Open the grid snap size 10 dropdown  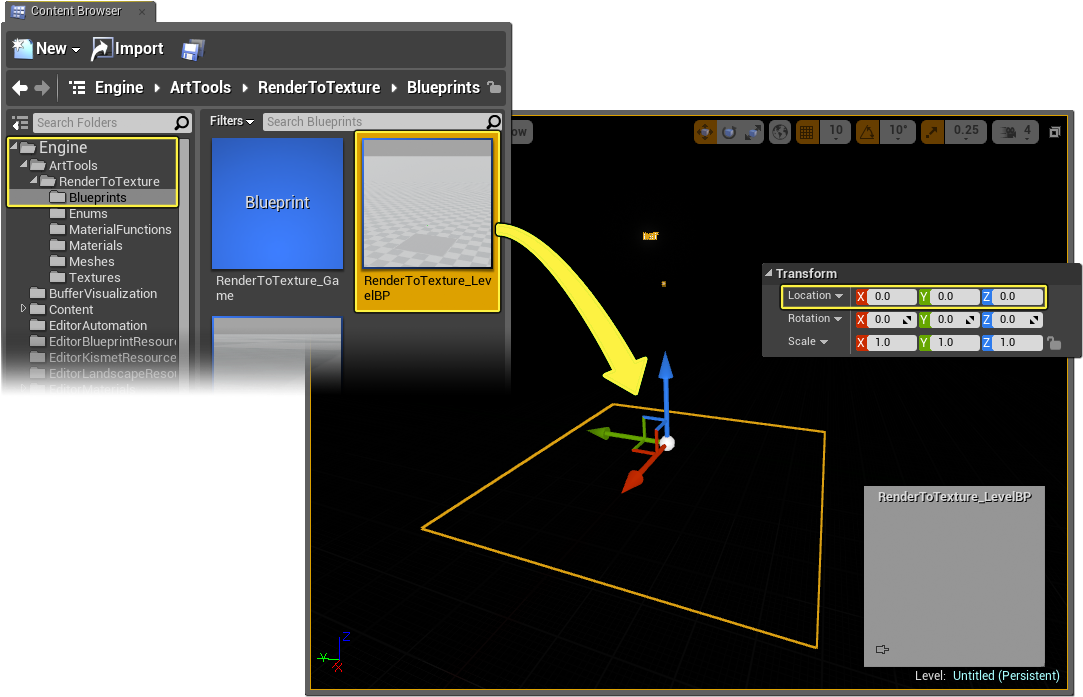(x=836, y=132)
